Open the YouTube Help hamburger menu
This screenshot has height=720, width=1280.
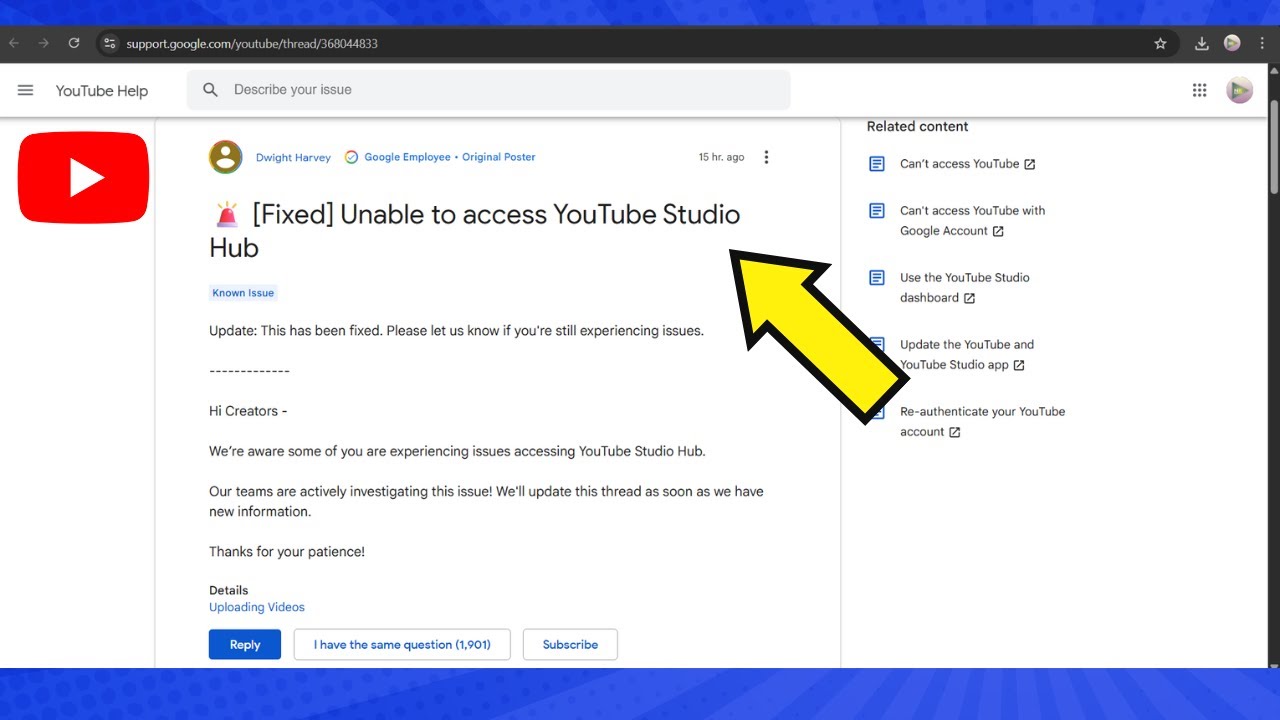(25, 90)
